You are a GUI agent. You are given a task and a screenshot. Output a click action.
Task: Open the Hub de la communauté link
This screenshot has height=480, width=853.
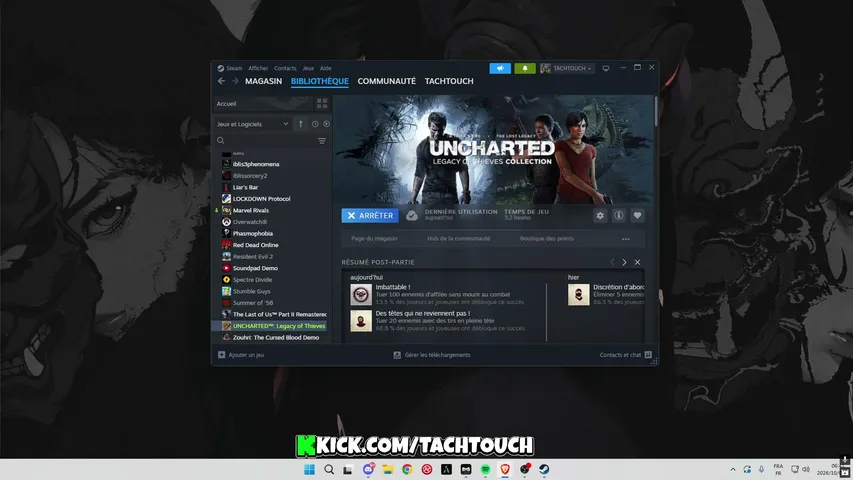[x=459, y=238]
